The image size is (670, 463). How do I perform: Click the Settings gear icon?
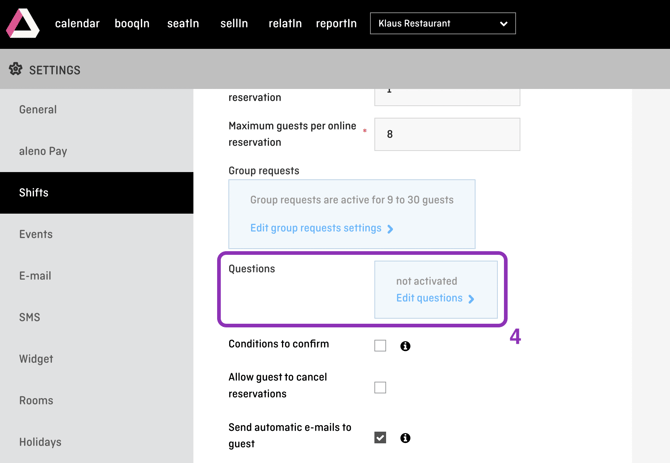point(16,69)
